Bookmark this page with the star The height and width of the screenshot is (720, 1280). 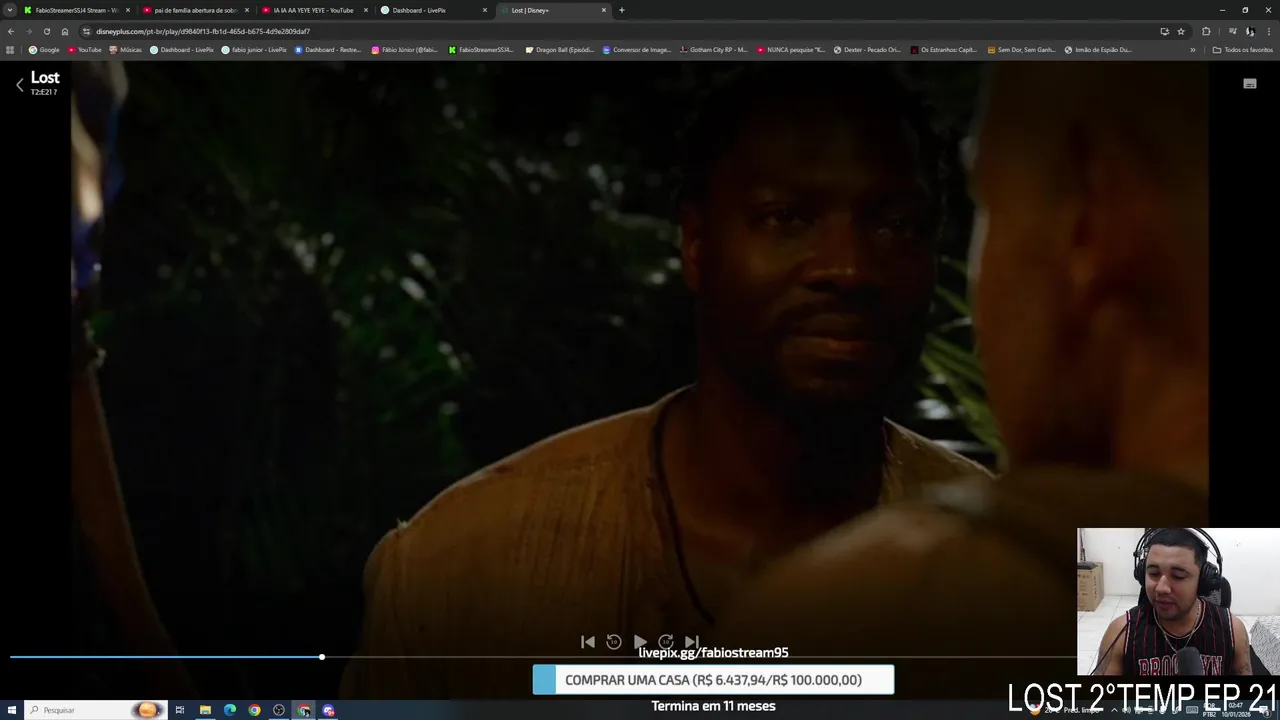[1181, 31]
